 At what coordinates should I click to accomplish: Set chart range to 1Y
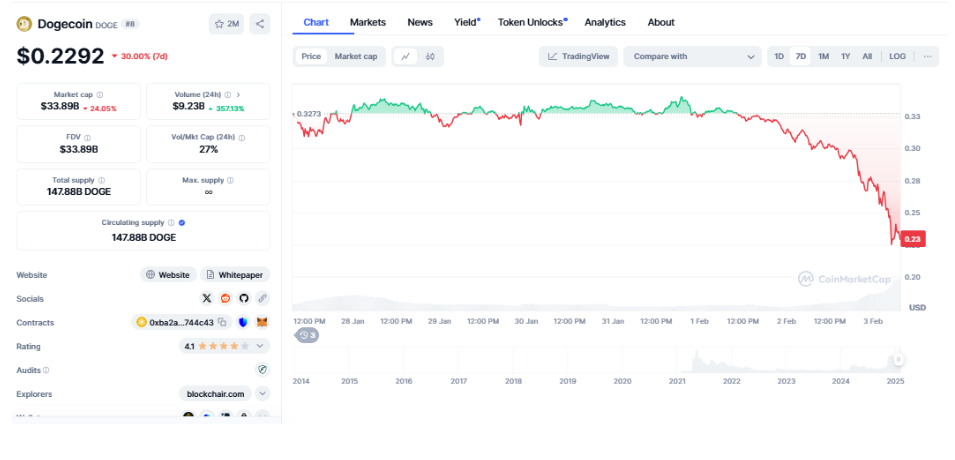pos(845,56)
